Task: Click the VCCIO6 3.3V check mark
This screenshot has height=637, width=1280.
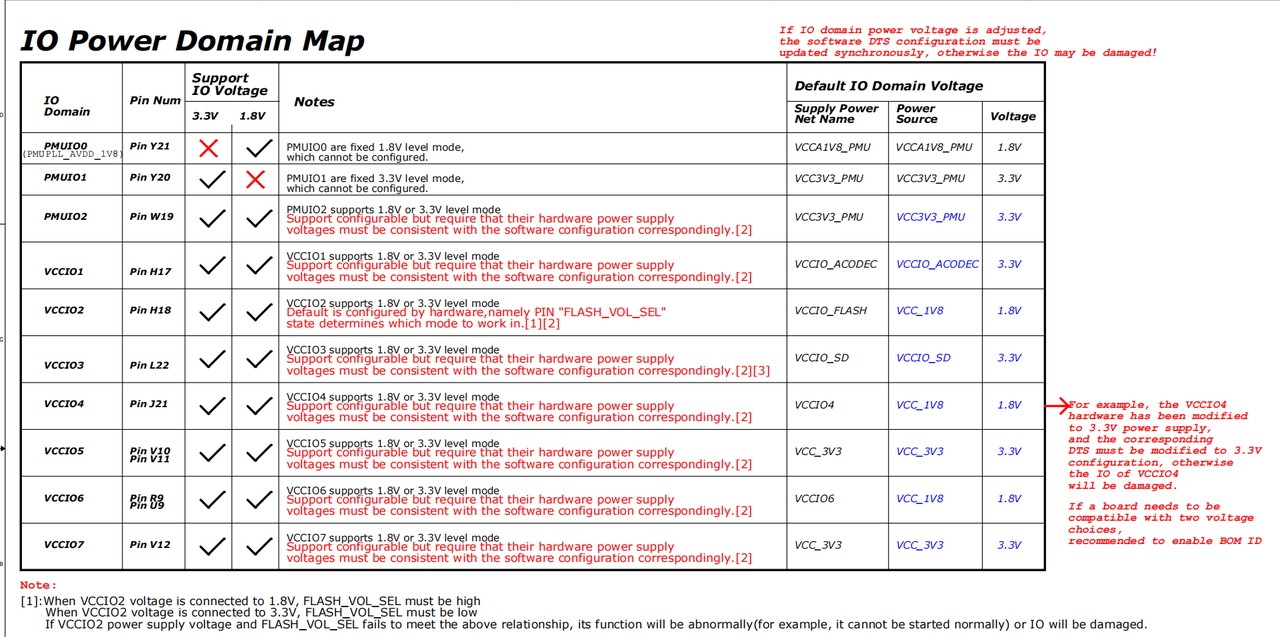Action: [212, 500]
